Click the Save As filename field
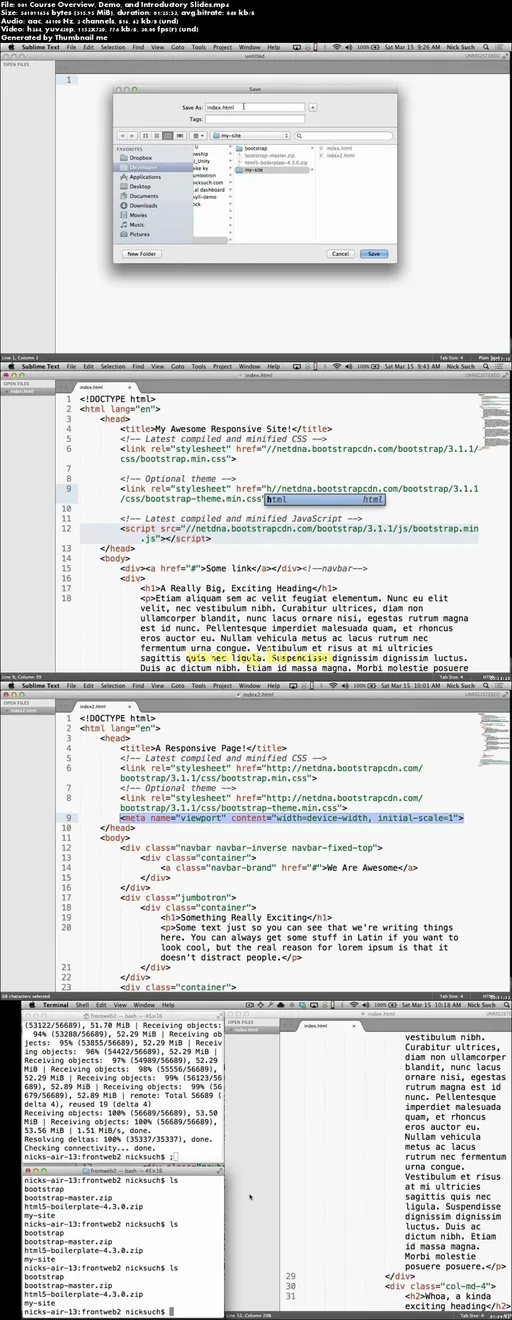The image size is (512, 1320). (x=254, y=107)
